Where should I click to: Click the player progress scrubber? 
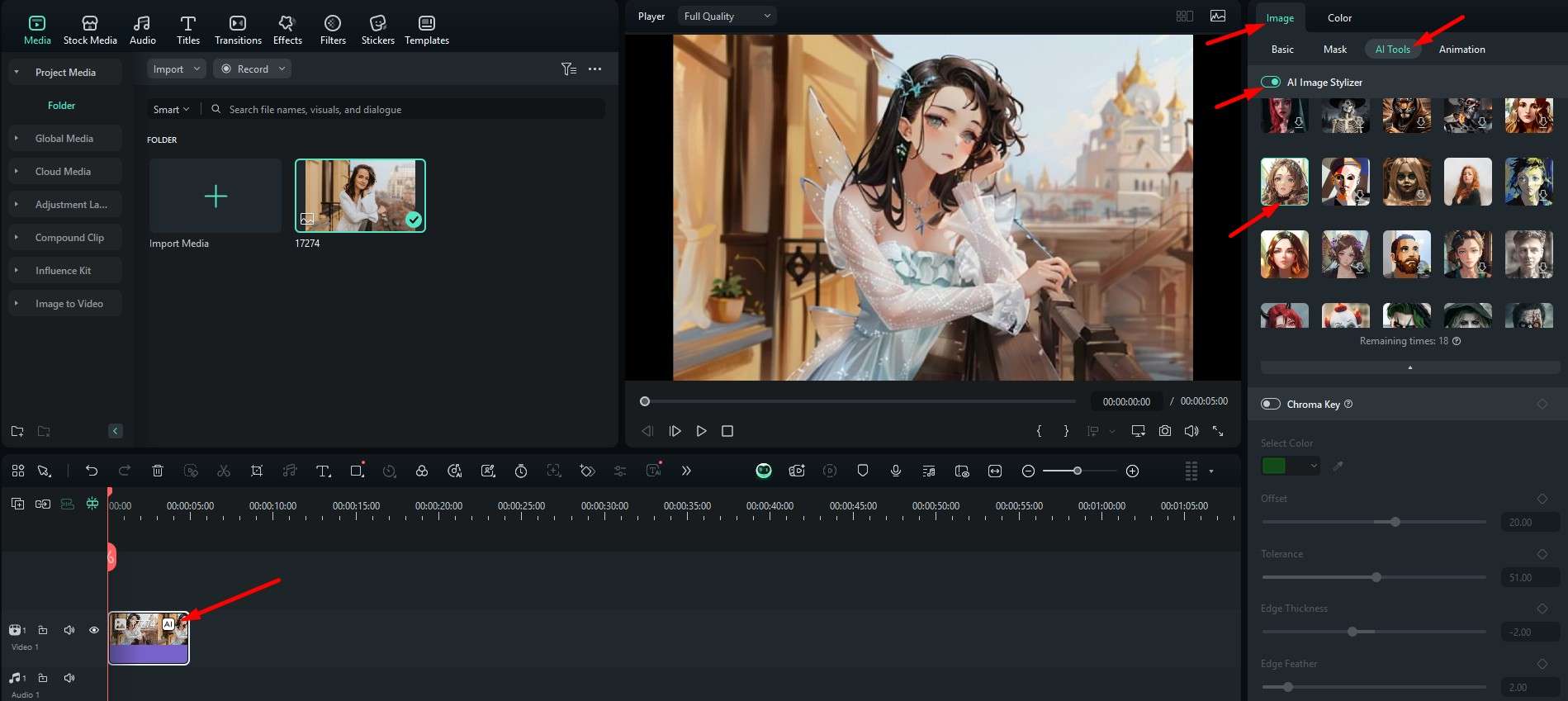coord(645,401)
